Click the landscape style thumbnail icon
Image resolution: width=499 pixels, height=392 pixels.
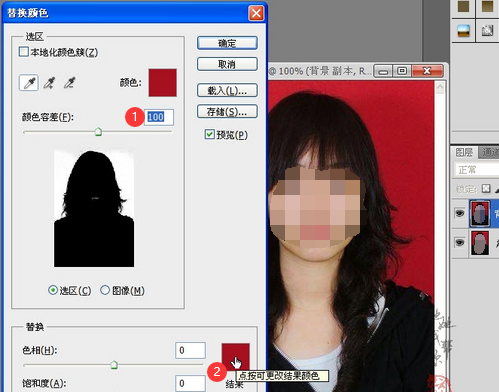pyautogui.click(x=463, y=31)
